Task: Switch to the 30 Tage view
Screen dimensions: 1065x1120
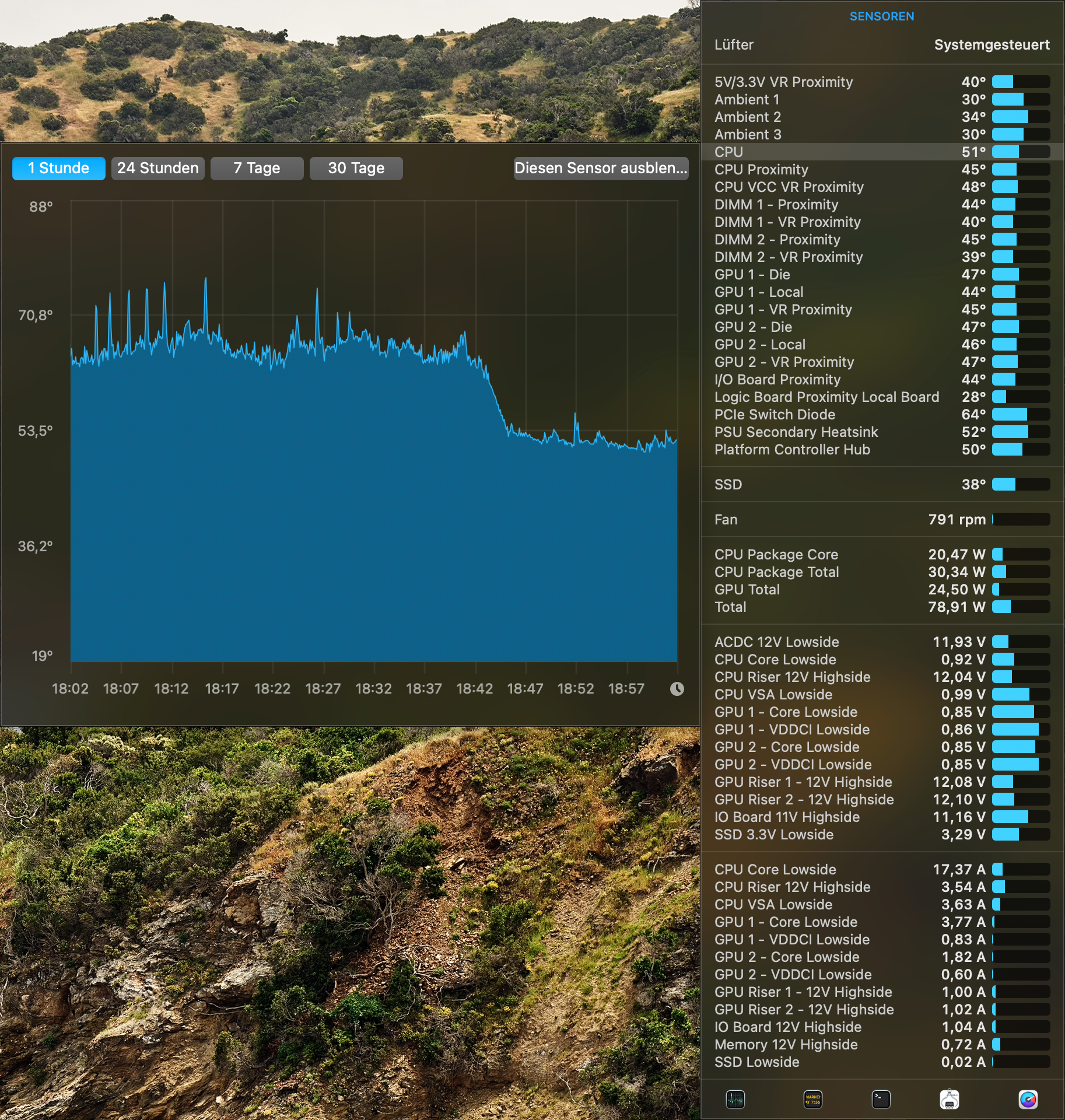Action: pyautogui.click(x=356, y=168)
